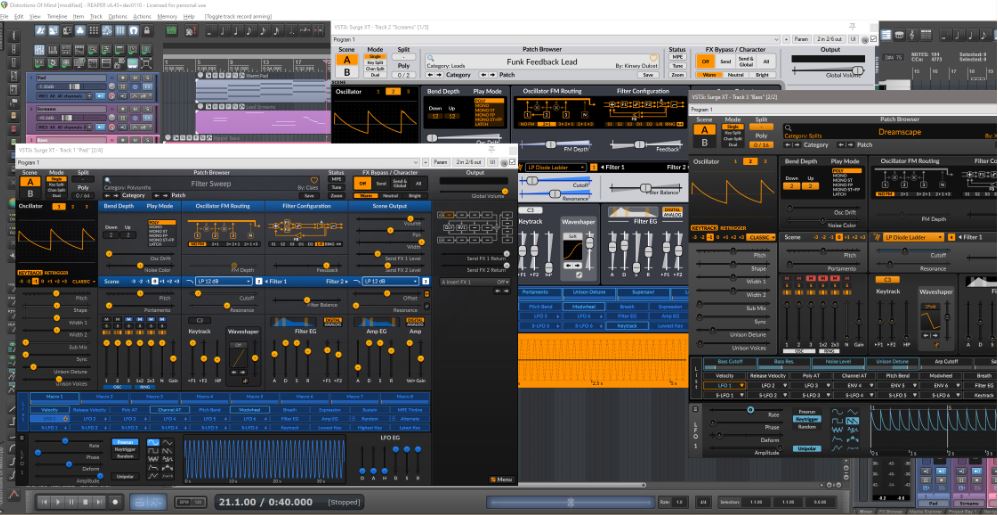Click the Zoom status button in the Screams window

(677, 74)
